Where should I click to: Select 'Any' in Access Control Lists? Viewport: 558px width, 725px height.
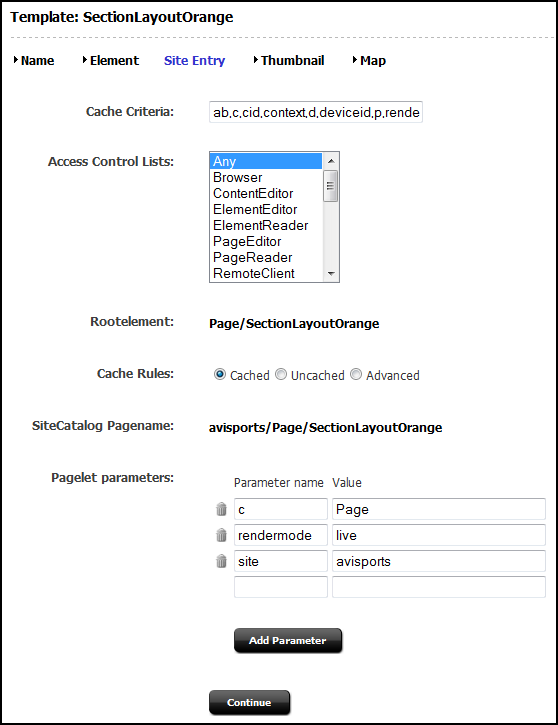[266, 161]
